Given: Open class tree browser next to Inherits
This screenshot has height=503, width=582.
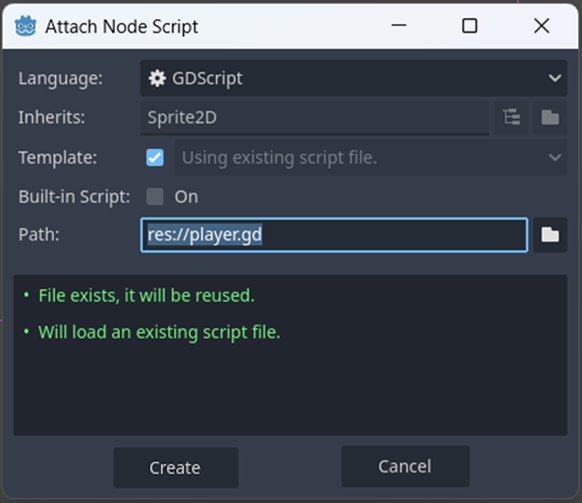Looking at the screenshot, I should click(511, 117).
